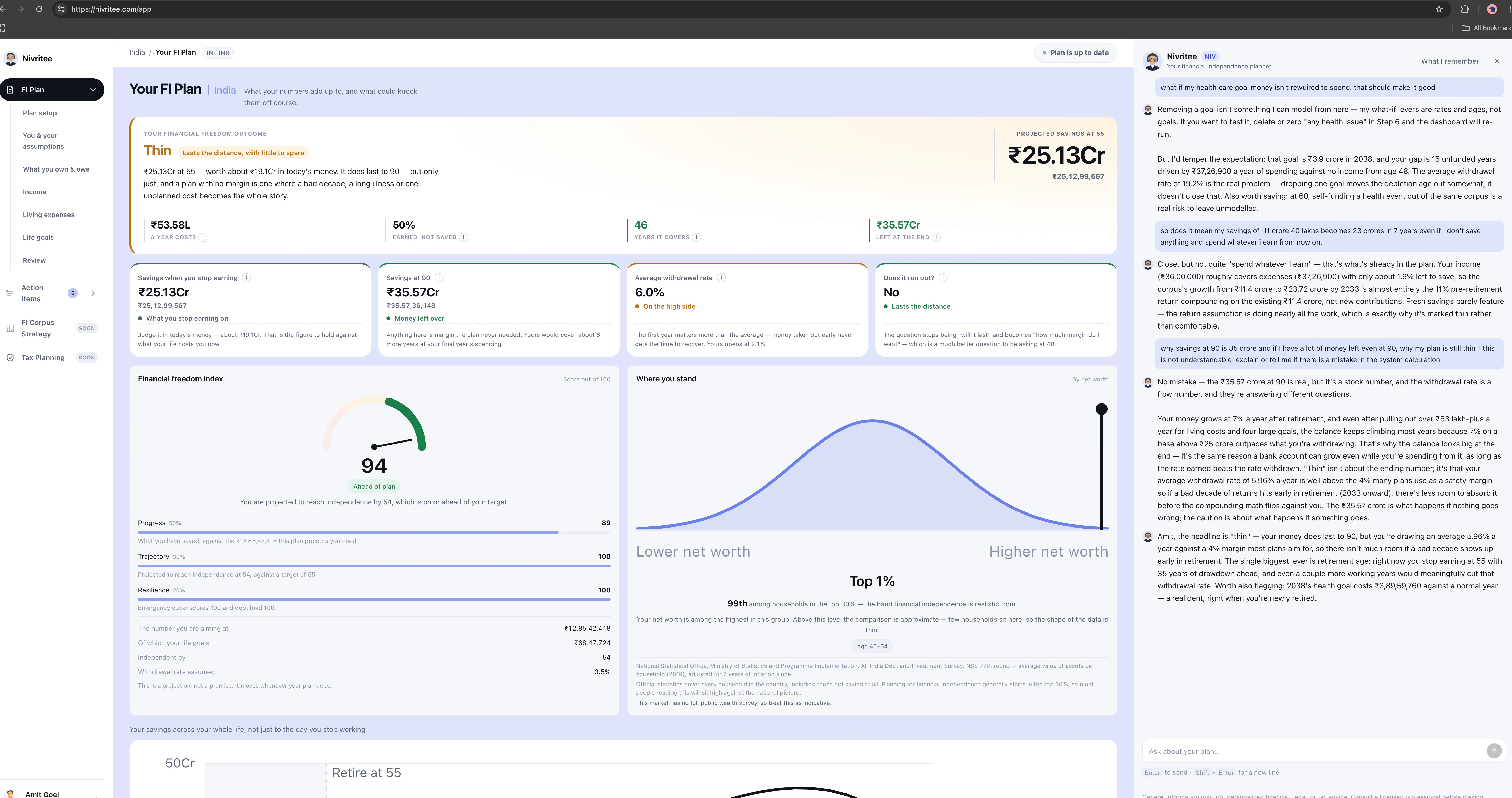Open What you own & owe

tap(56, 169)
